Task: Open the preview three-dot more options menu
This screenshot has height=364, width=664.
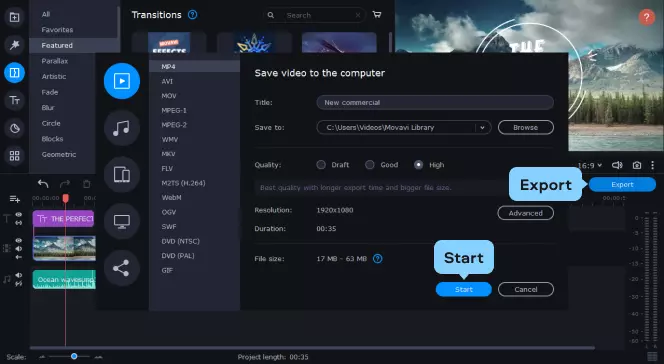Action: 653,165
